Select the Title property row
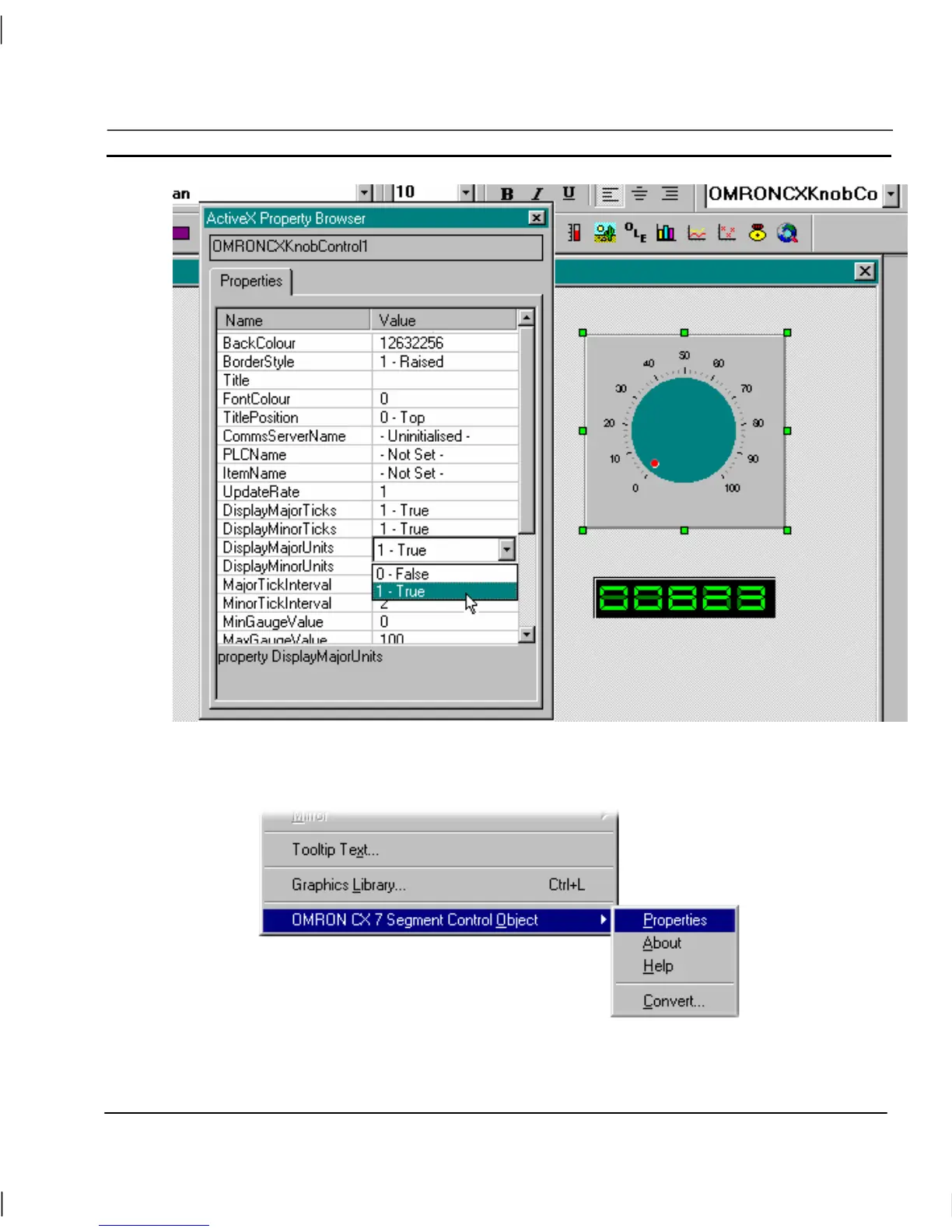This screenshot has height=1232, width=952. tap(367, 380)
